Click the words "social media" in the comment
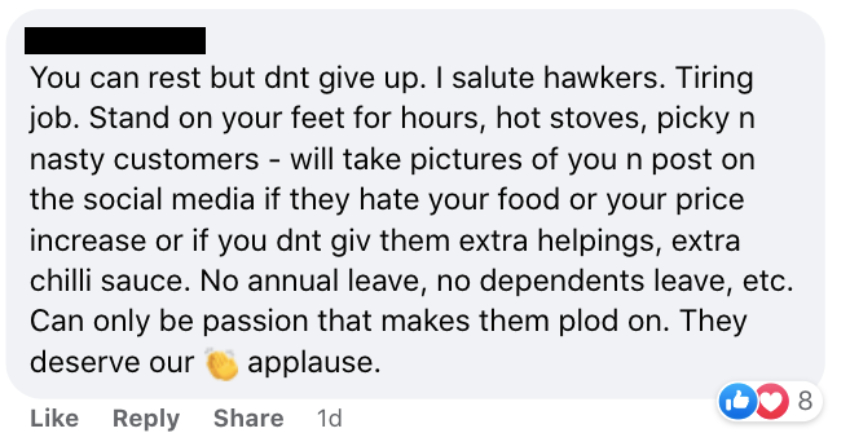 pyautogui.click(x=169, y=199)
